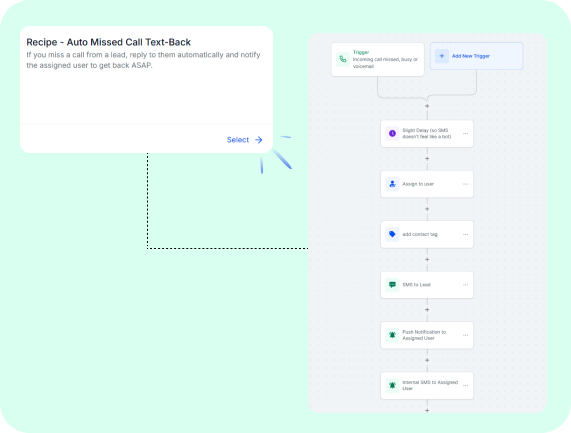Screen dimensions: 571x433
Task: Click the Assign to user person icon
Action: pos(392,184)
